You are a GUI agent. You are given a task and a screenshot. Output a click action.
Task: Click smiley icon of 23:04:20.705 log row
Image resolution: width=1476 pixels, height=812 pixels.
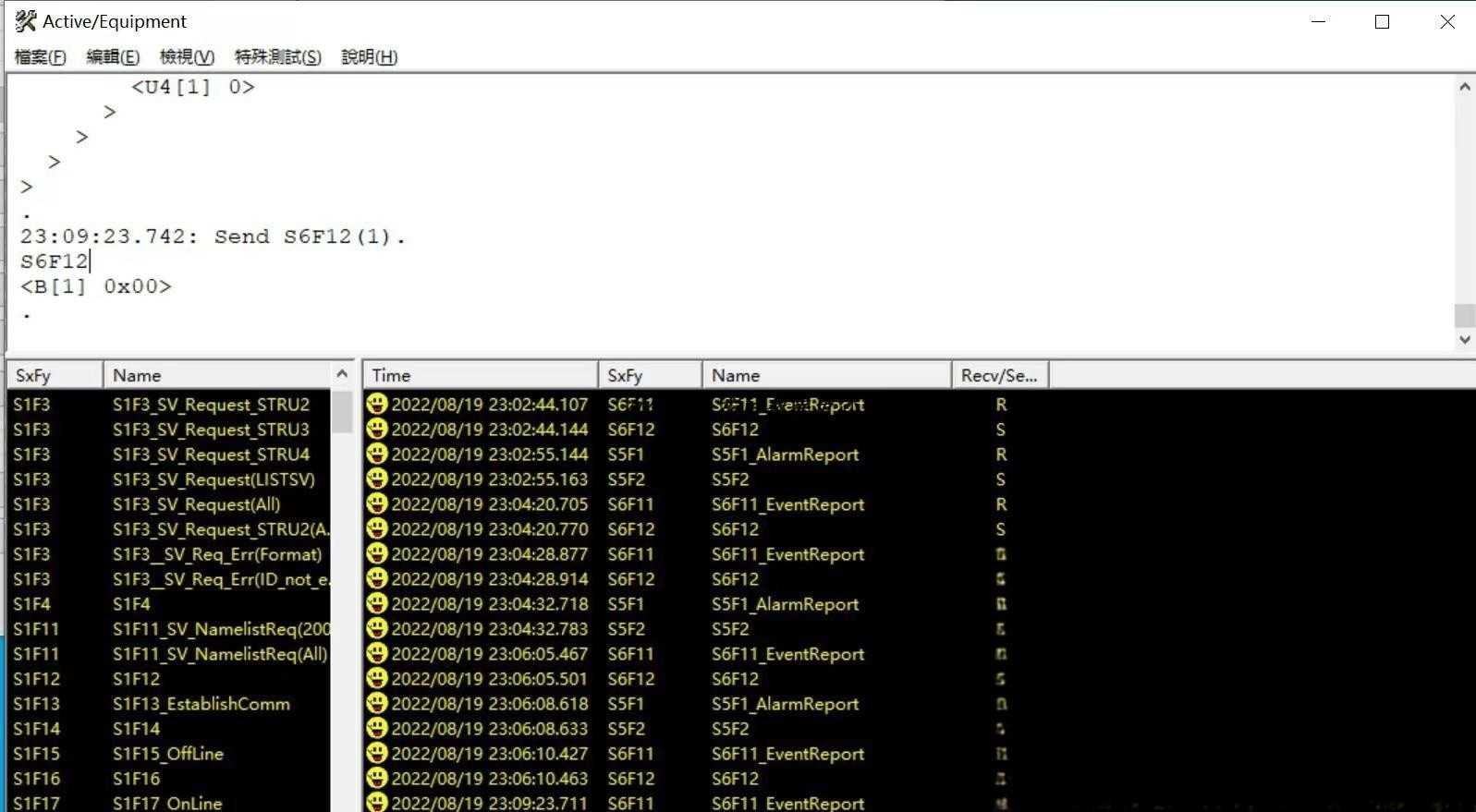coord(376,503)
